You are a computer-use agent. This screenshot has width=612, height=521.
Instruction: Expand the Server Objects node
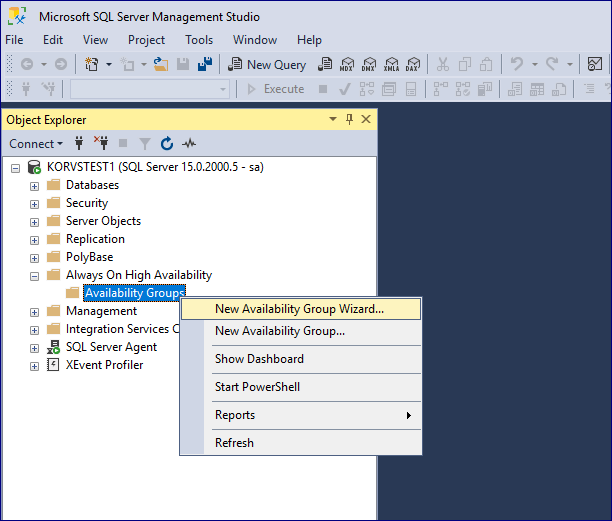click(x=34, y=222)
